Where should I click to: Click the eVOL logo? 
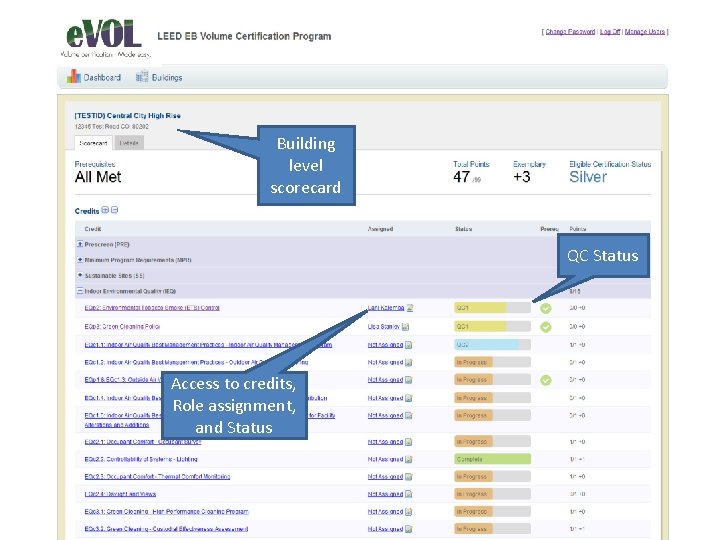(x=105, y=38)
